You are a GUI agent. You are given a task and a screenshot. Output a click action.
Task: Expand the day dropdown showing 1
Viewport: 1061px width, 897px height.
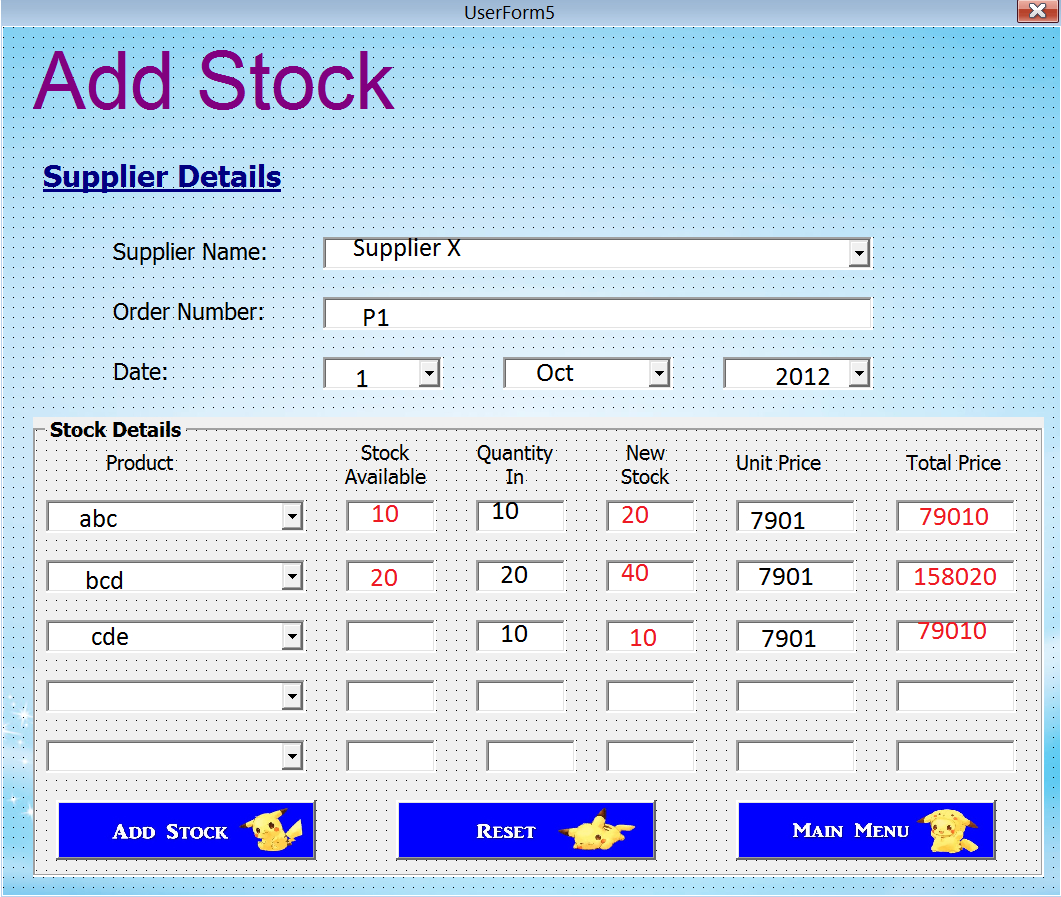[429, 373]
